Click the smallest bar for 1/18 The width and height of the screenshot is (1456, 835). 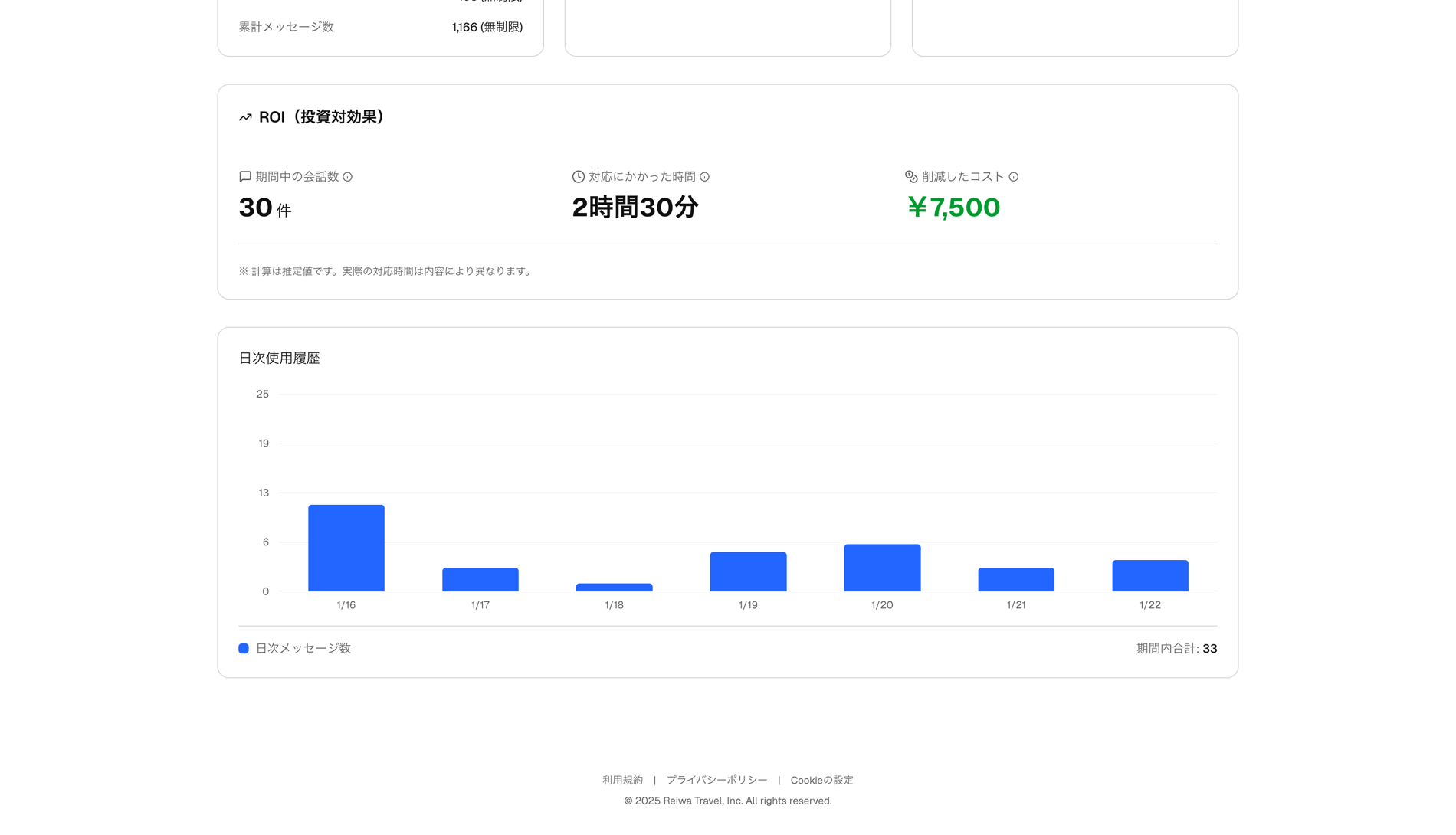click(x=614, y=587)
